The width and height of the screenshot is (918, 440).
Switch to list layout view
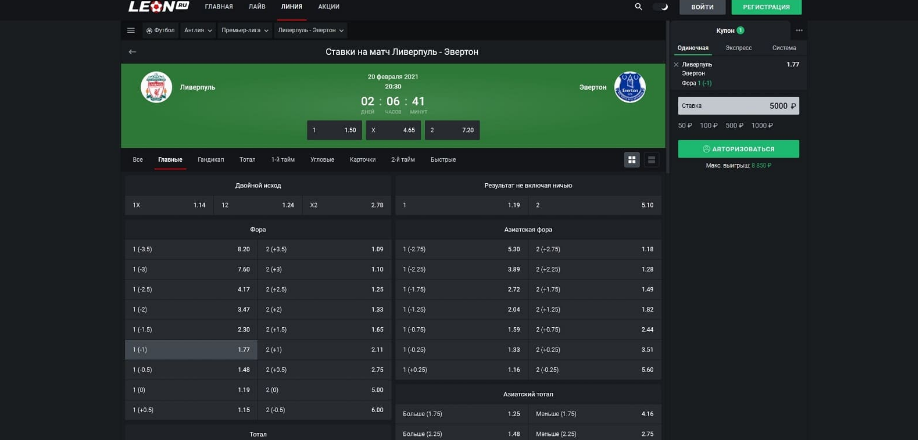tap(652, 159)
